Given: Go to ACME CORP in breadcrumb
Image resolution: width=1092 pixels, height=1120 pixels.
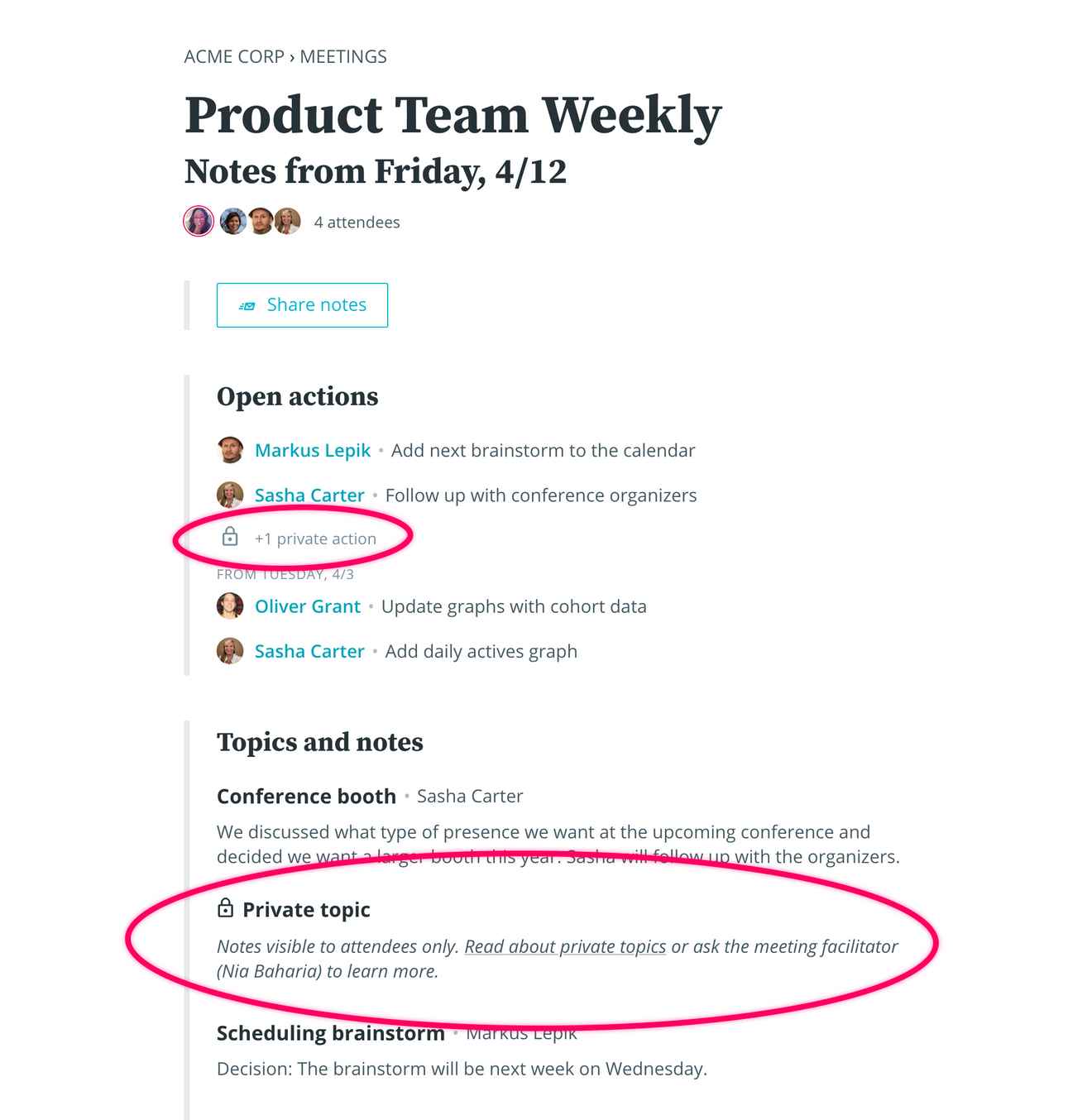Looking at the screenshot, I should (234, 57).
